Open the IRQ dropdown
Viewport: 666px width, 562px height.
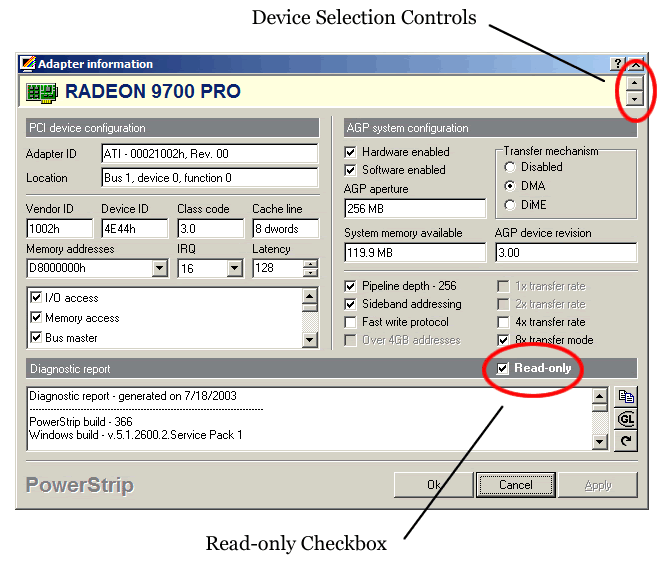(x=234, y=268)
